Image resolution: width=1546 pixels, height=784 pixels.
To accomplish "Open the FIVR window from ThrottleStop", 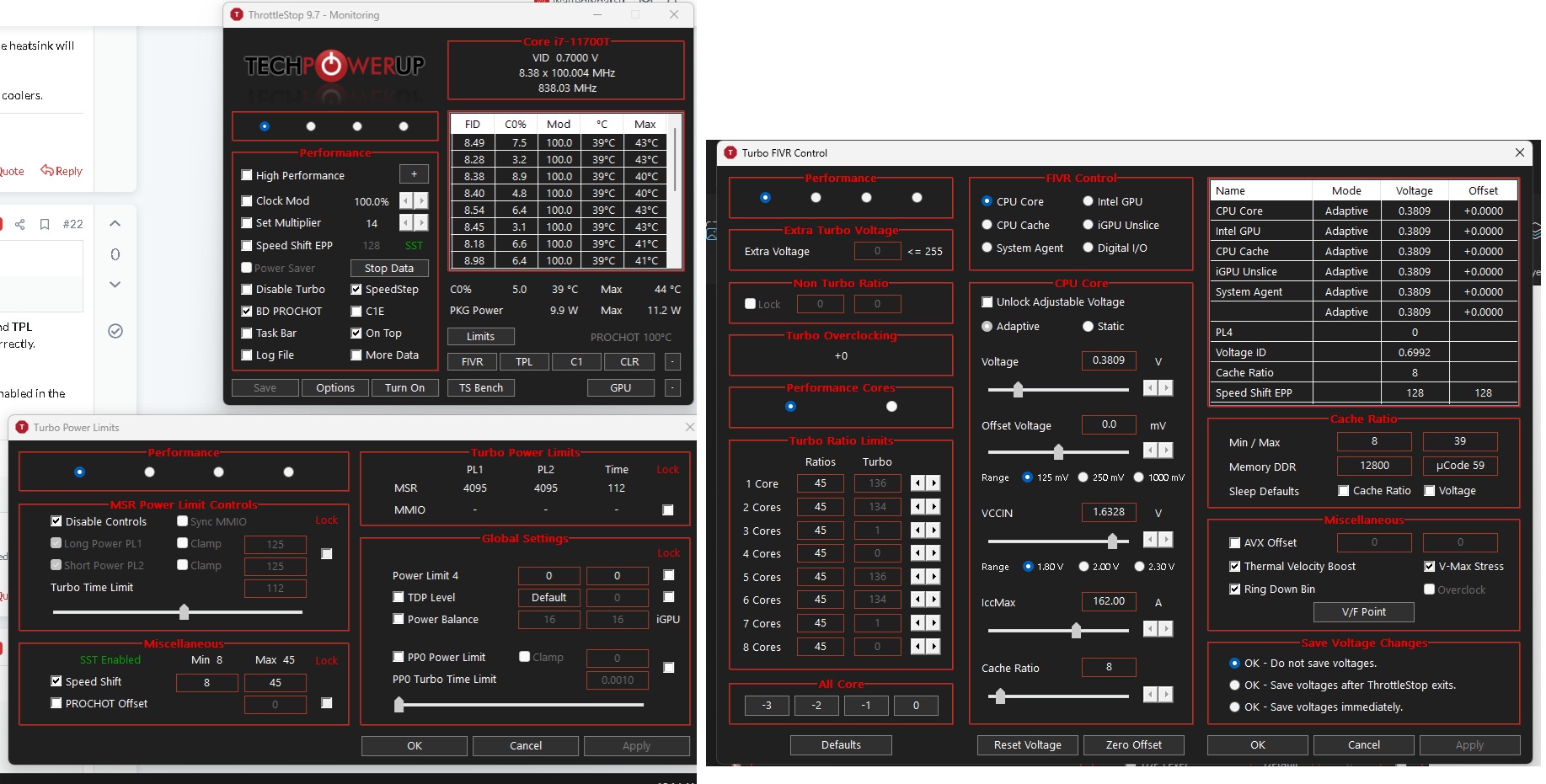I will point(473,362).
